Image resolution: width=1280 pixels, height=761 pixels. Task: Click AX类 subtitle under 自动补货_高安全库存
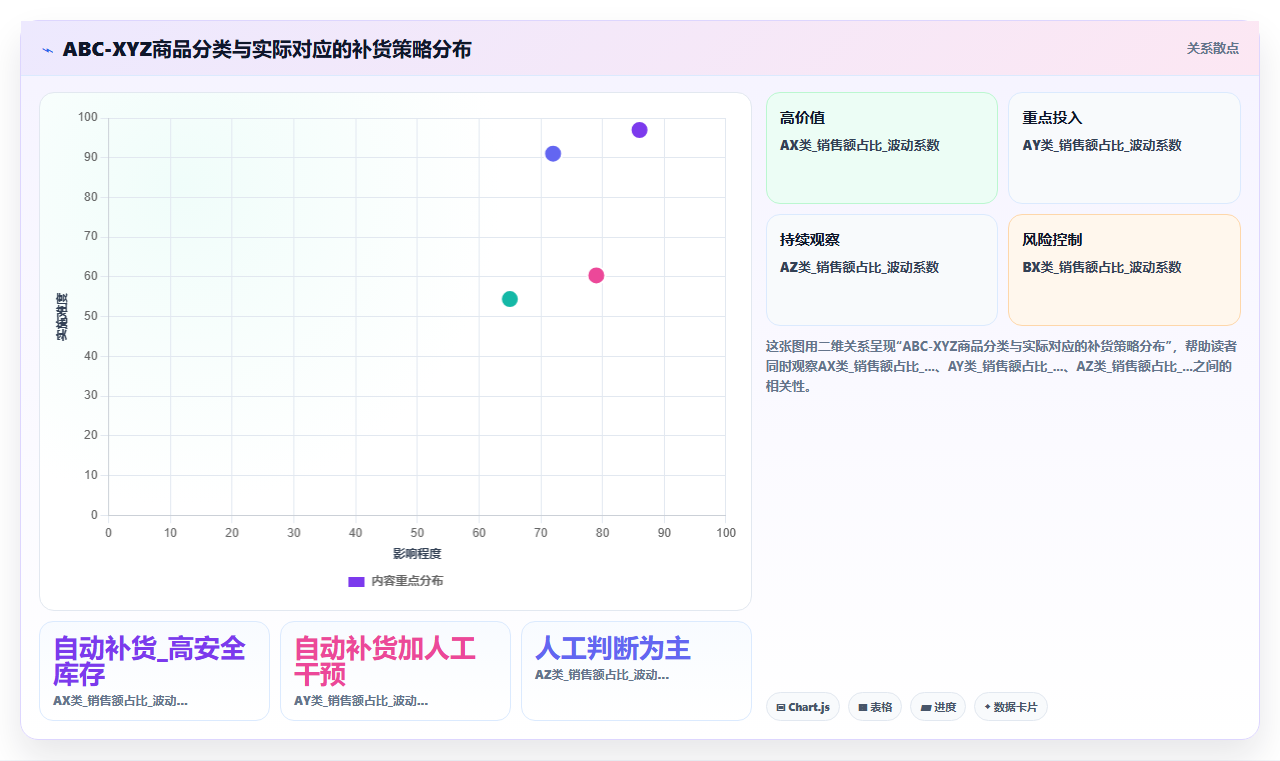(x=120, y=701)
